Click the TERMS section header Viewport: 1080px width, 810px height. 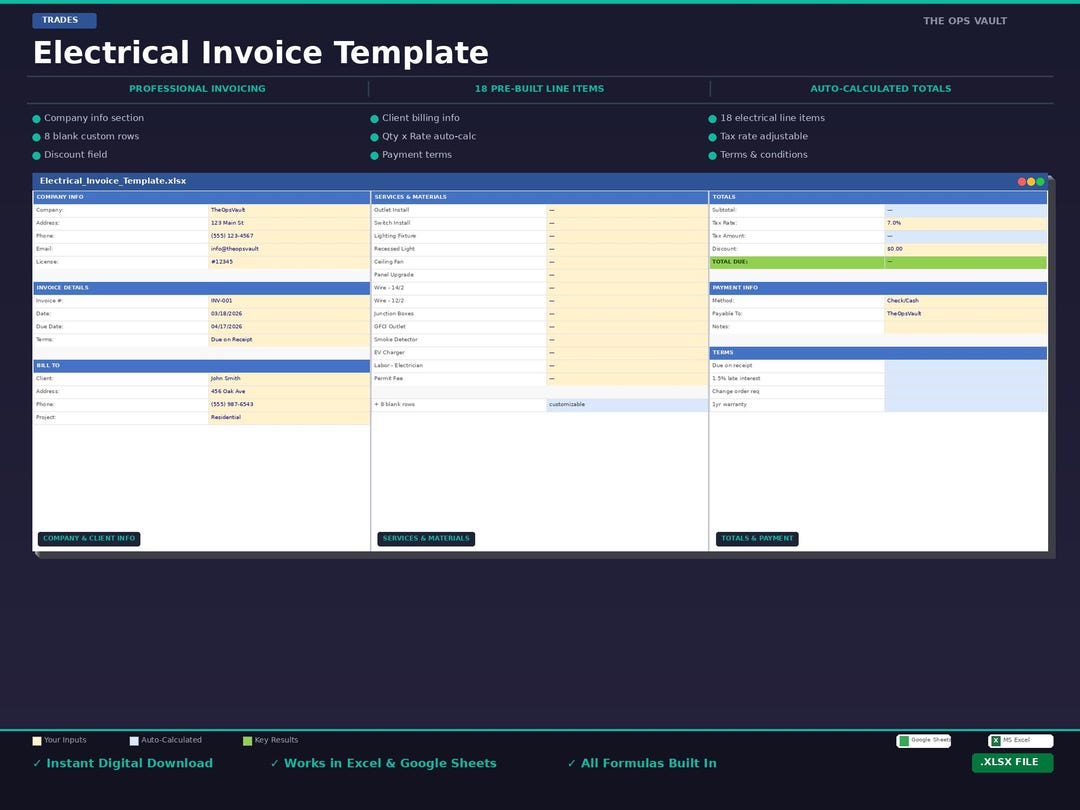point(878,353)
